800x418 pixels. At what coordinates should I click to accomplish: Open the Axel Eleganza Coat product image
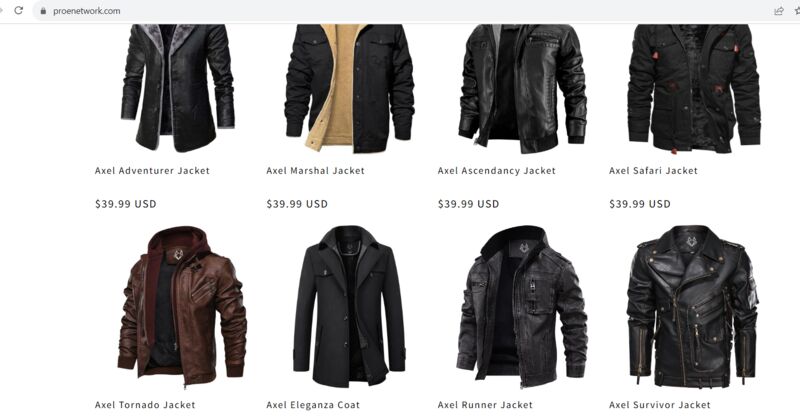point(349,306)
